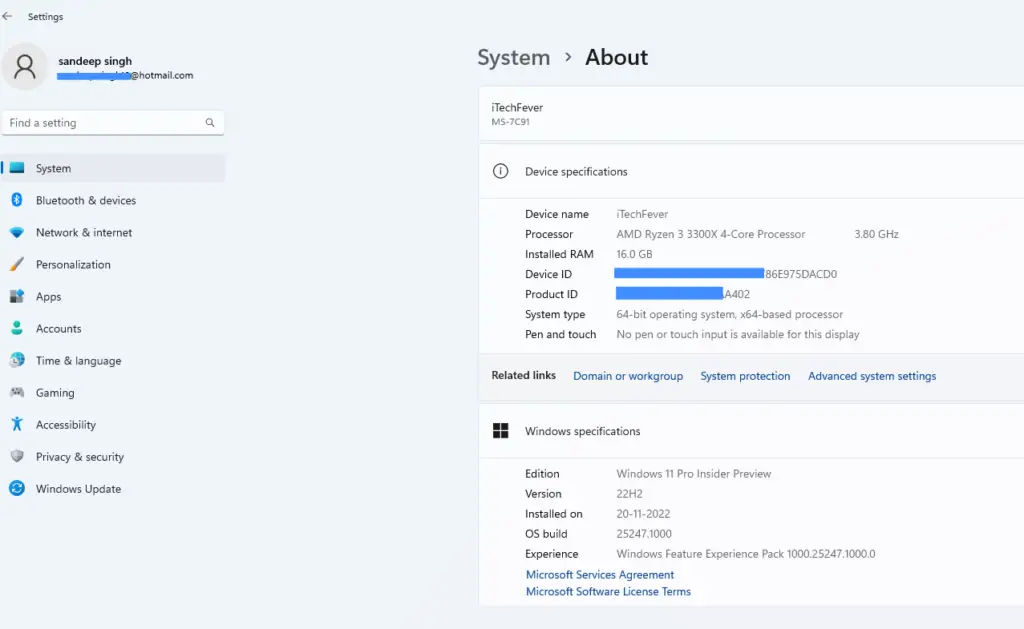Screen dimensions: 1024x629
Task: Open the Accounts section
Action: point(114,328)
